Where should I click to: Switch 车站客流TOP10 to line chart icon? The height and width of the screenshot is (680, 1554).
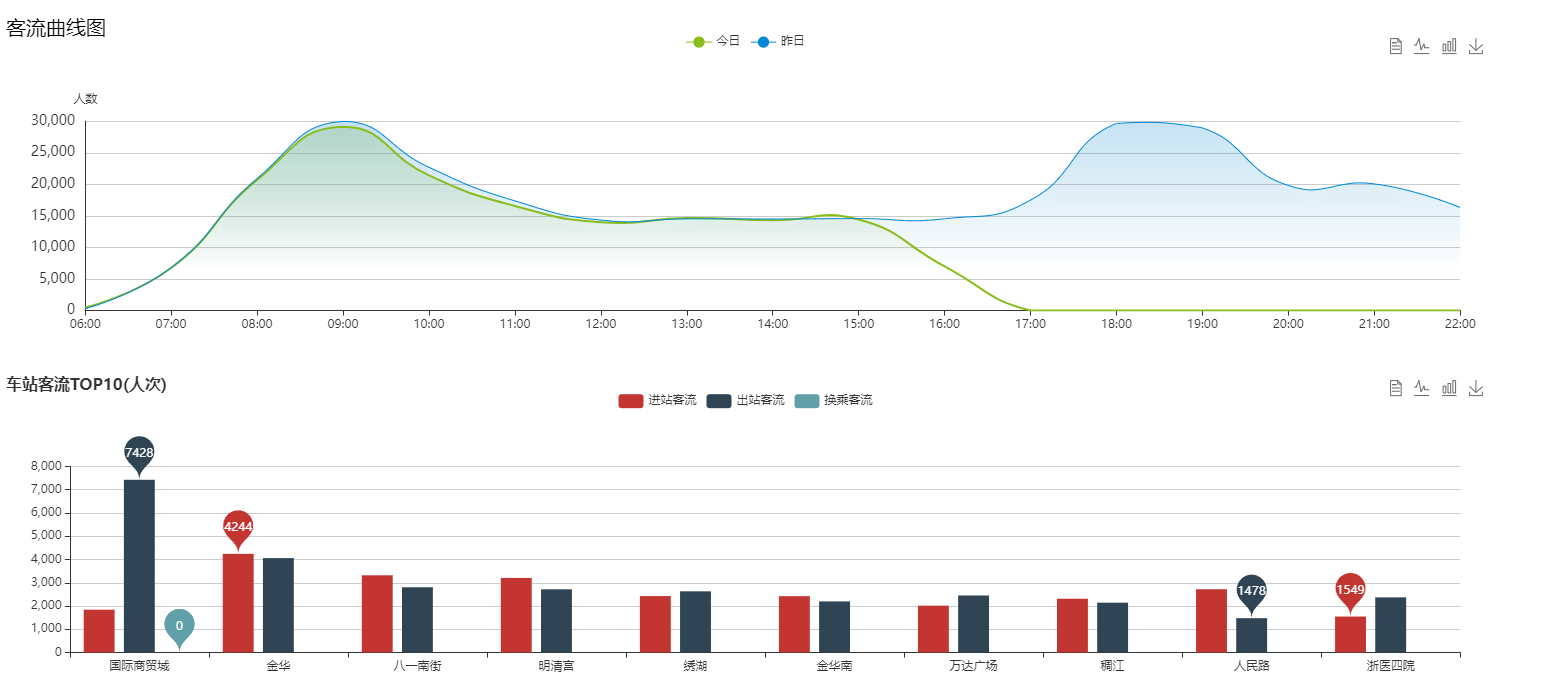tap(1422, 388)
